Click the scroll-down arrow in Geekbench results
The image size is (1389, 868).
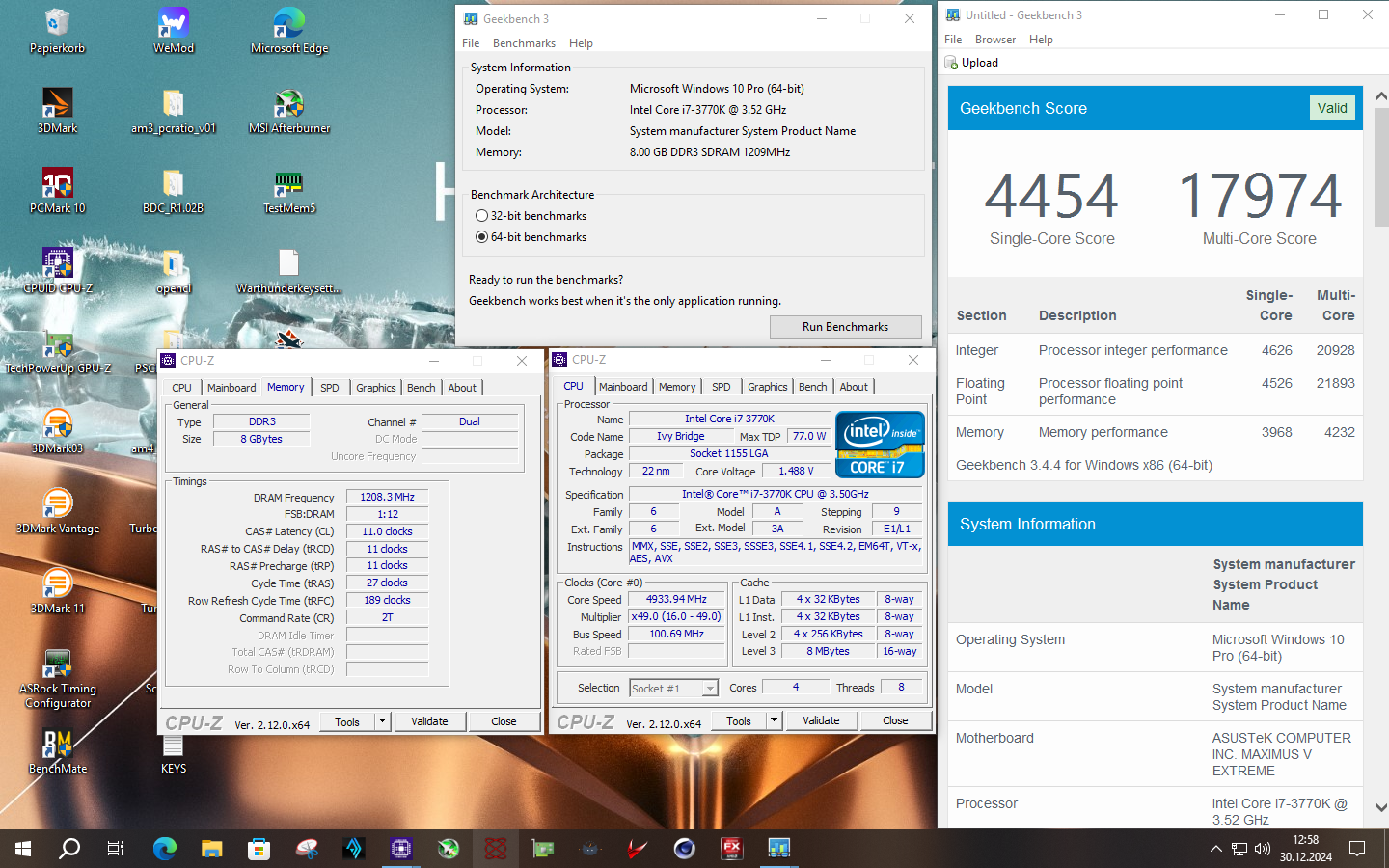1380,807
